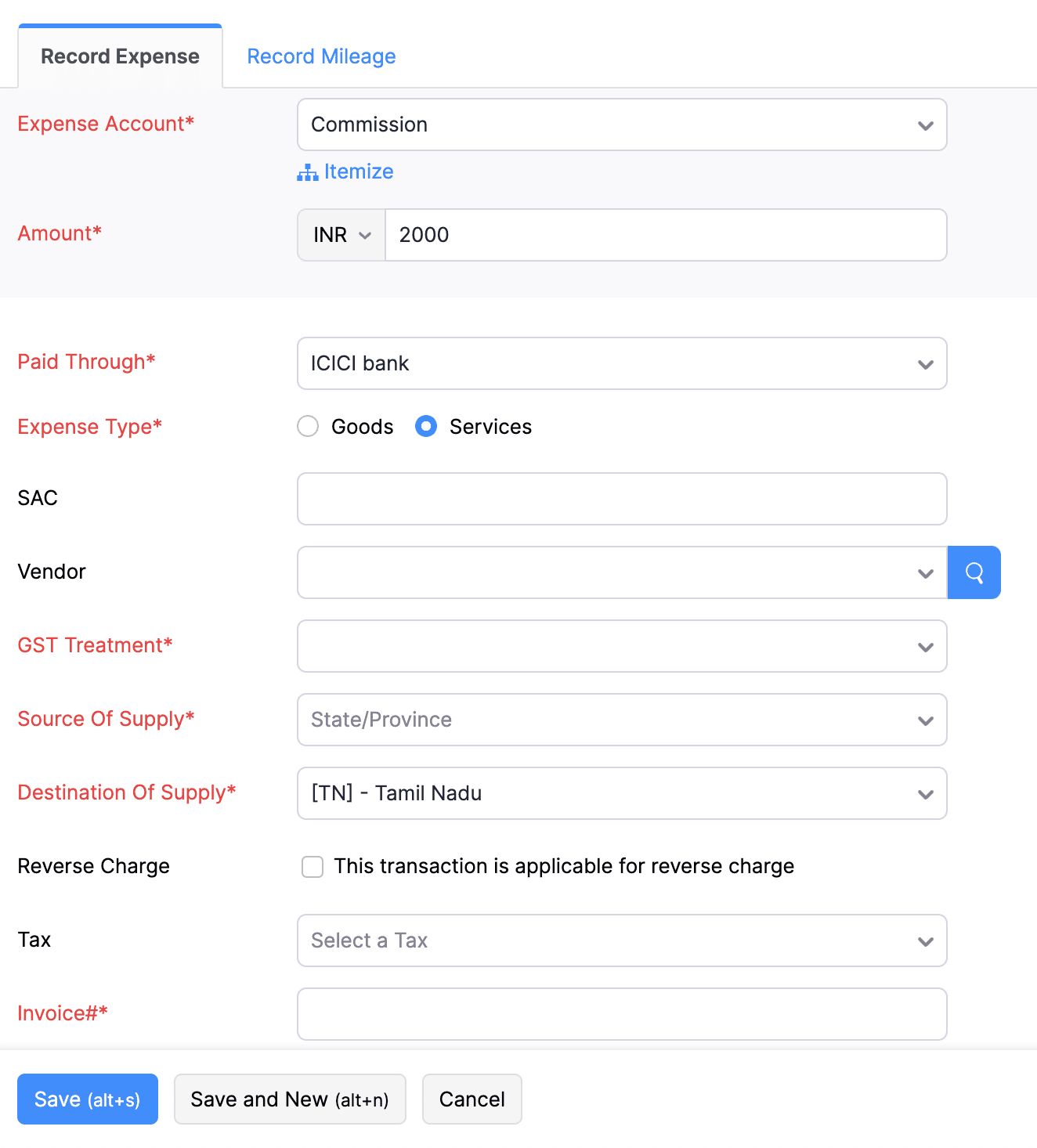
Task: Select the Goods expense type
Action: 309,426
